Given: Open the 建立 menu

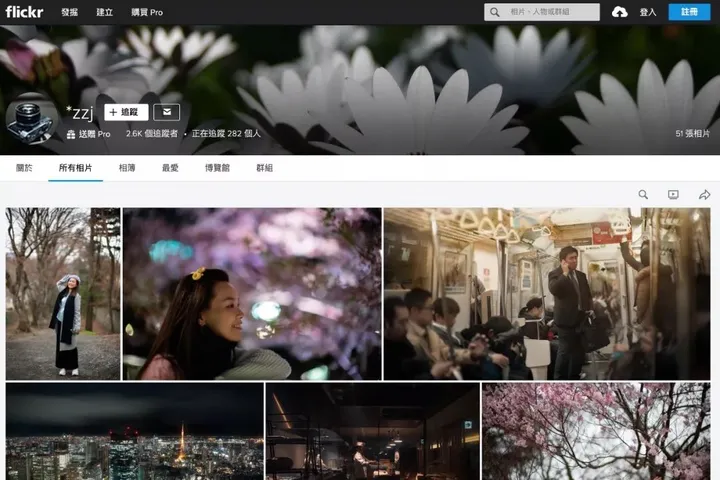Looking at the screenshot, I should [104, 12].
